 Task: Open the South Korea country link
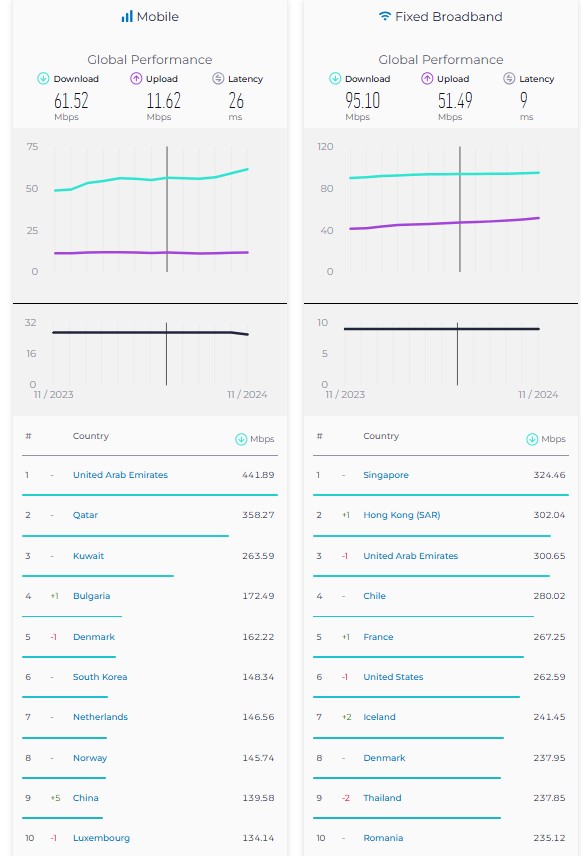click(x=100, y=677)
